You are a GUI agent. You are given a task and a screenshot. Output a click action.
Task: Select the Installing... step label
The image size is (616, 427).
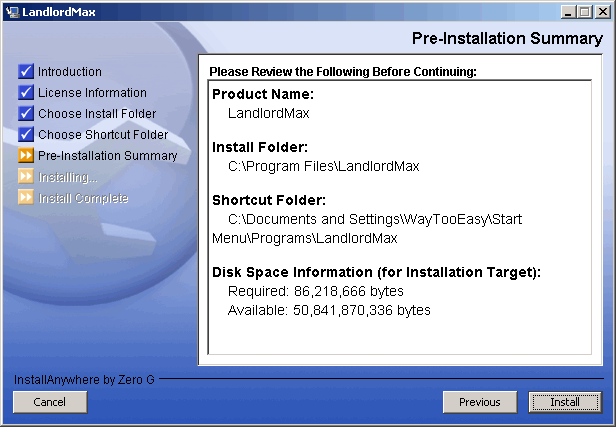68,178
